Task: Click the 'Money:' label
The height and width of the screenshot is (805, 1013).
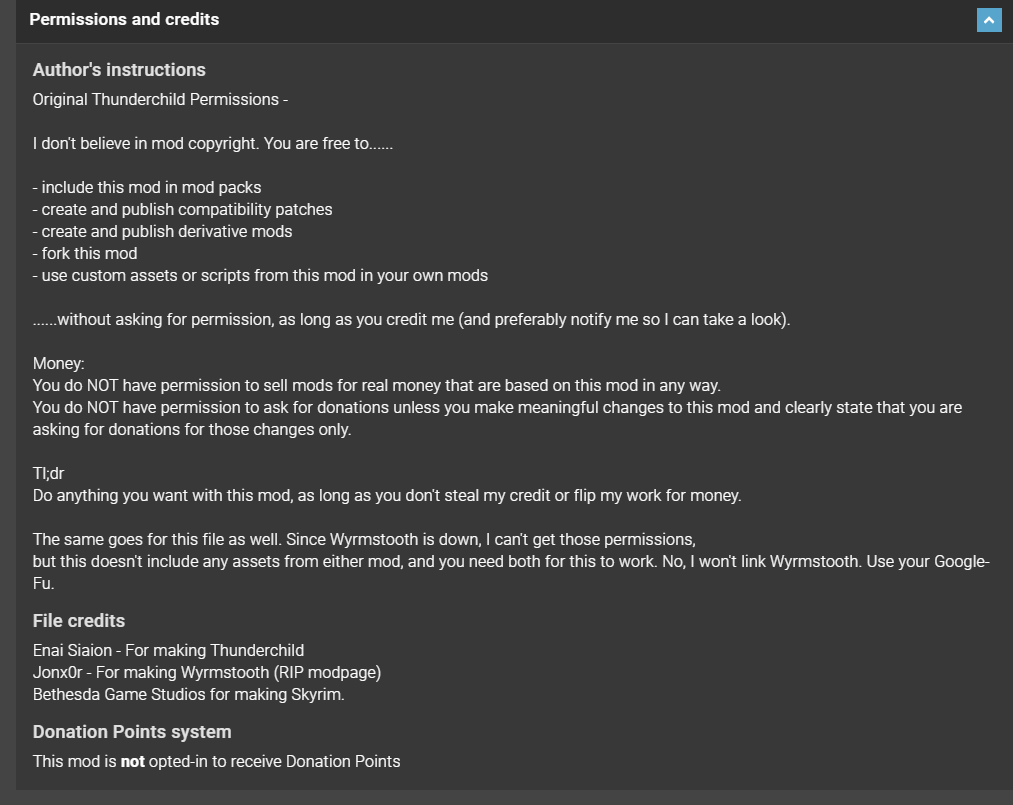Action: (59, 363)
